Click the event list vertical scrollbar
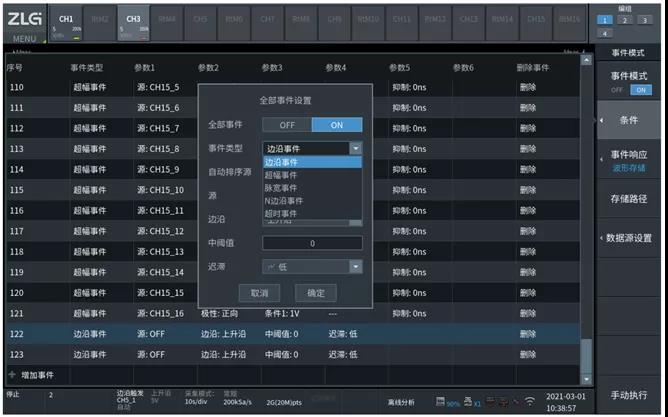 (586, 352)
